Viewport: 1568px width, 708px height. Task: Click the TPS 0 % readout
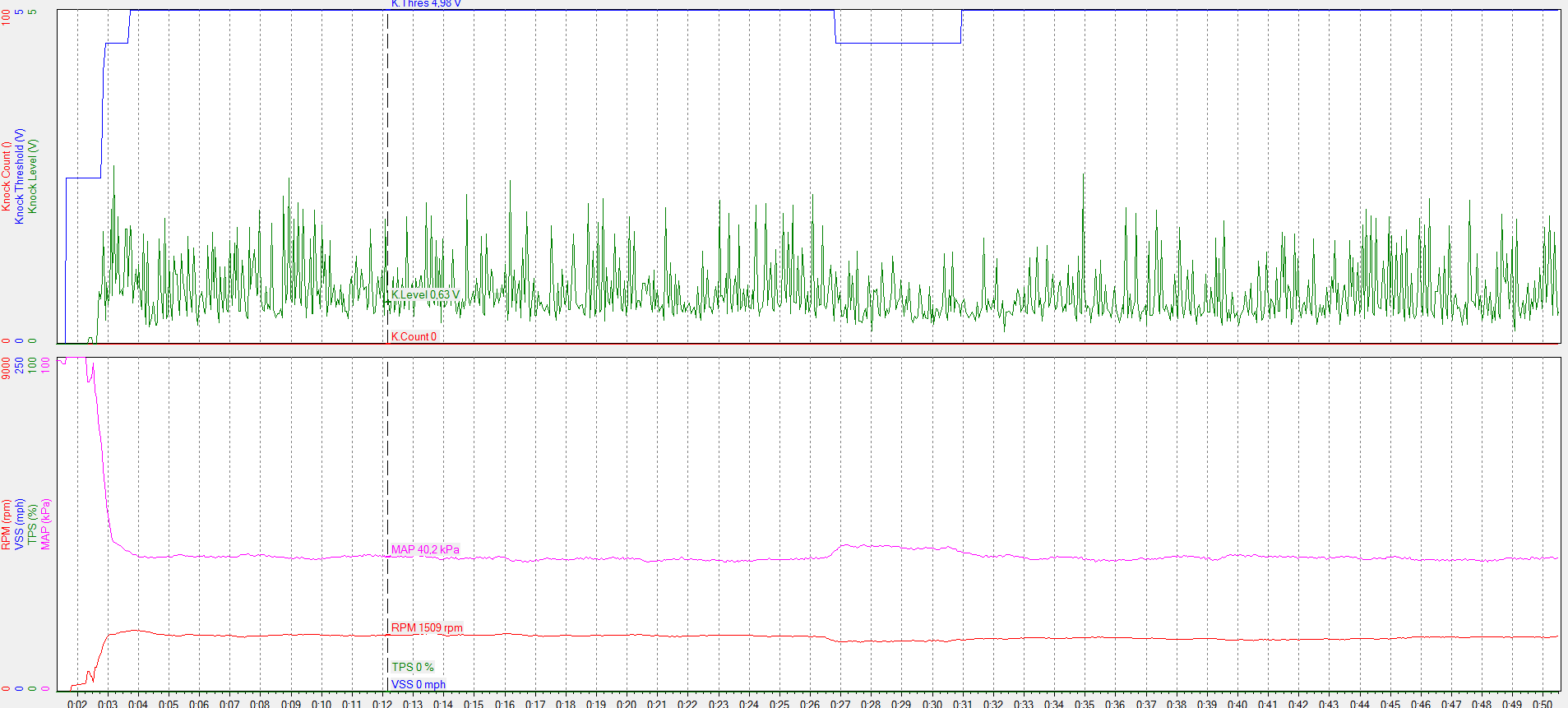coord(412,667)
